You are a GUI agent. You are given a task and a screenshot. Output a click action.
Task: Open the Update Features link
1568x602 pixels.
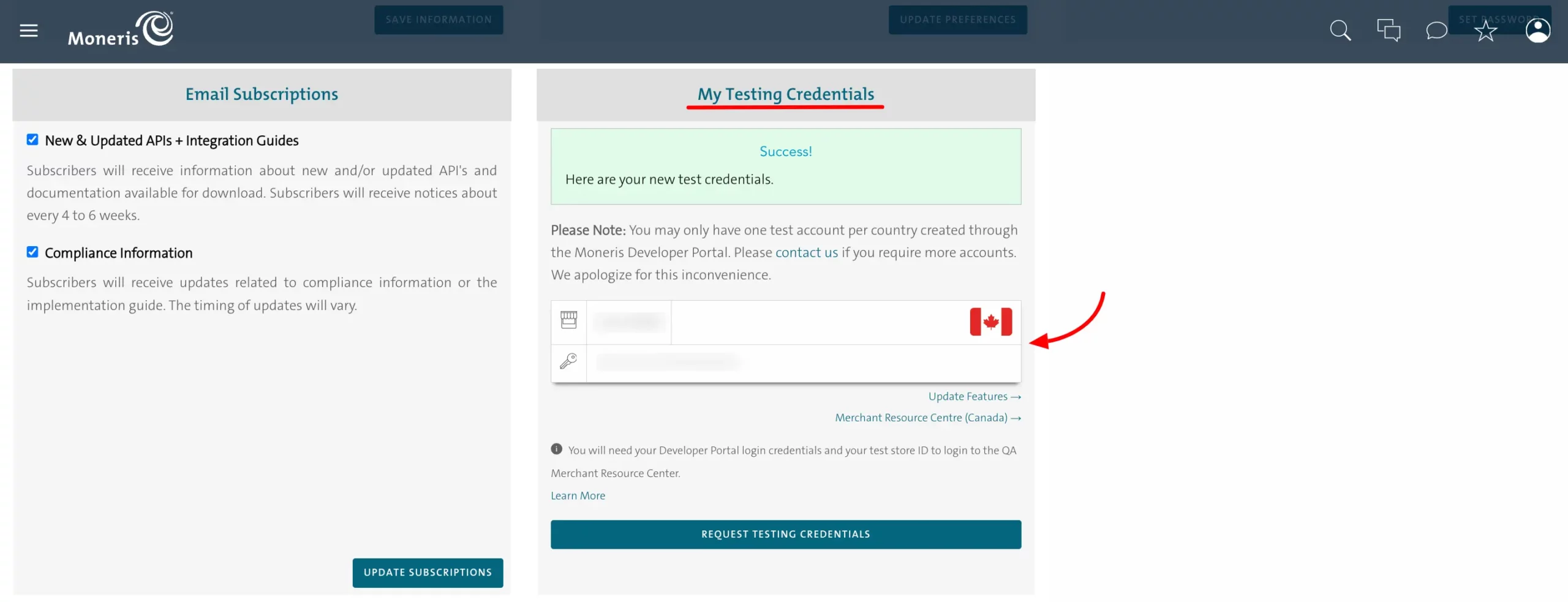(974, 396)
